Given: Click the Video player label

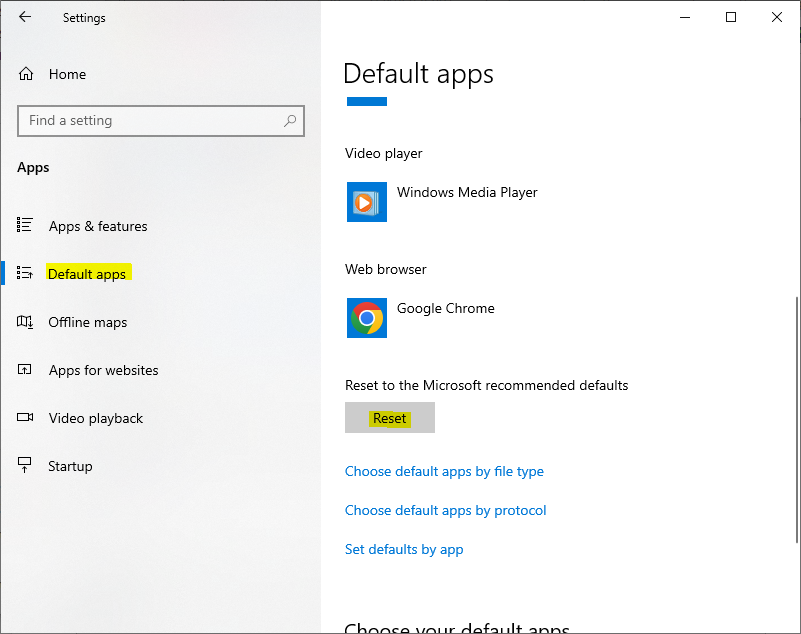Looking at the screenshot, I should (384, 153).
